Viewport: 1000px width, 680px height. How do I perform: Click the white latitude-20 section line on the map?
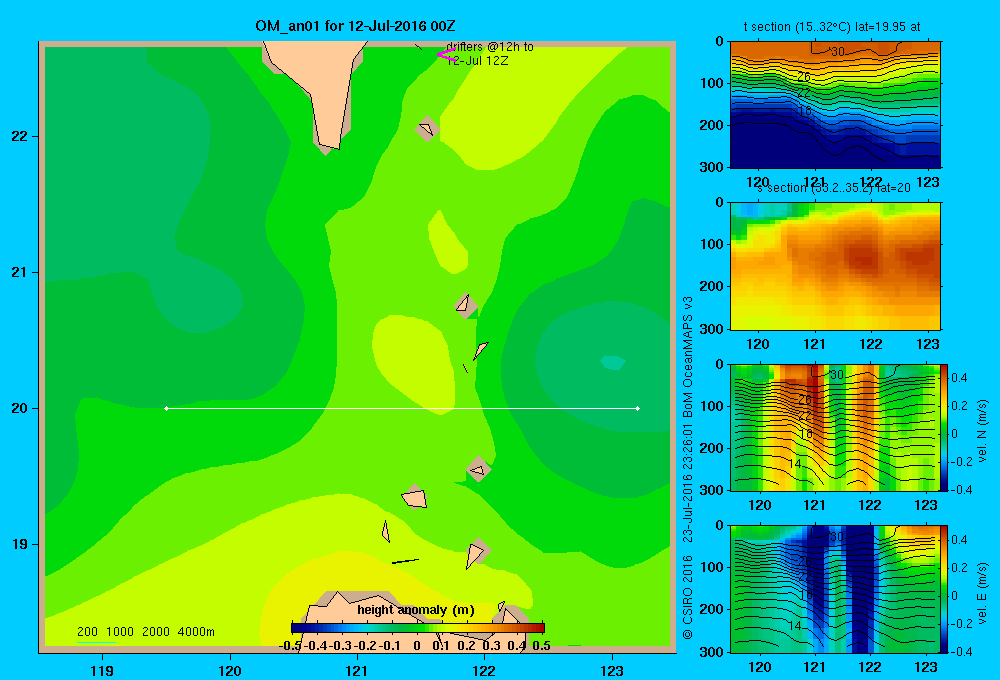(402, 408)
